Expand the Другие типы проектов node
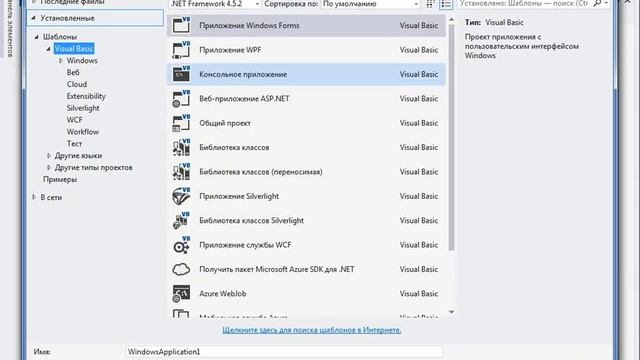 tap(49, 167)
